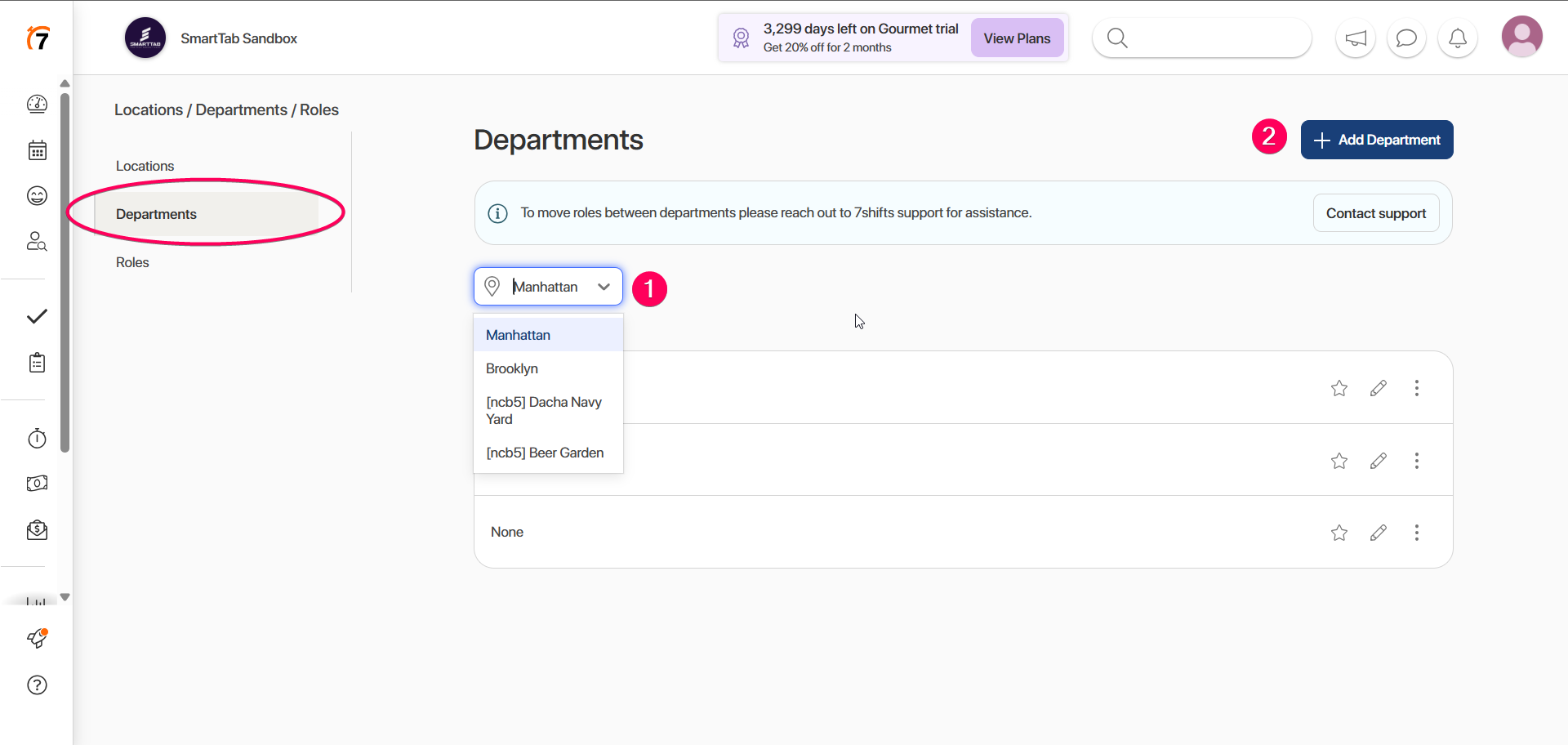1568x745 pixels.
Task: Click the Add Department button
Action: (x=1377, y=140)
